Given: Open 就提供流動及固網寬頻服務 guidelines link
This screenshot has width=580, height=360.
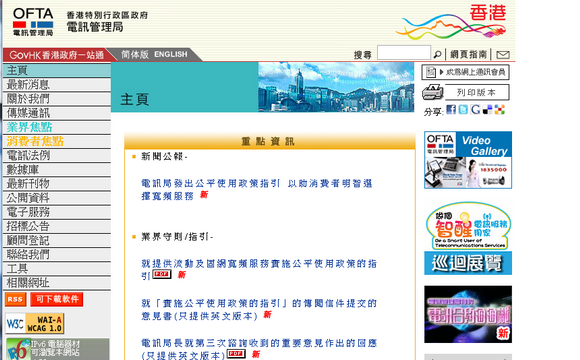Looking at the screenshot, I should pos(259,269).
